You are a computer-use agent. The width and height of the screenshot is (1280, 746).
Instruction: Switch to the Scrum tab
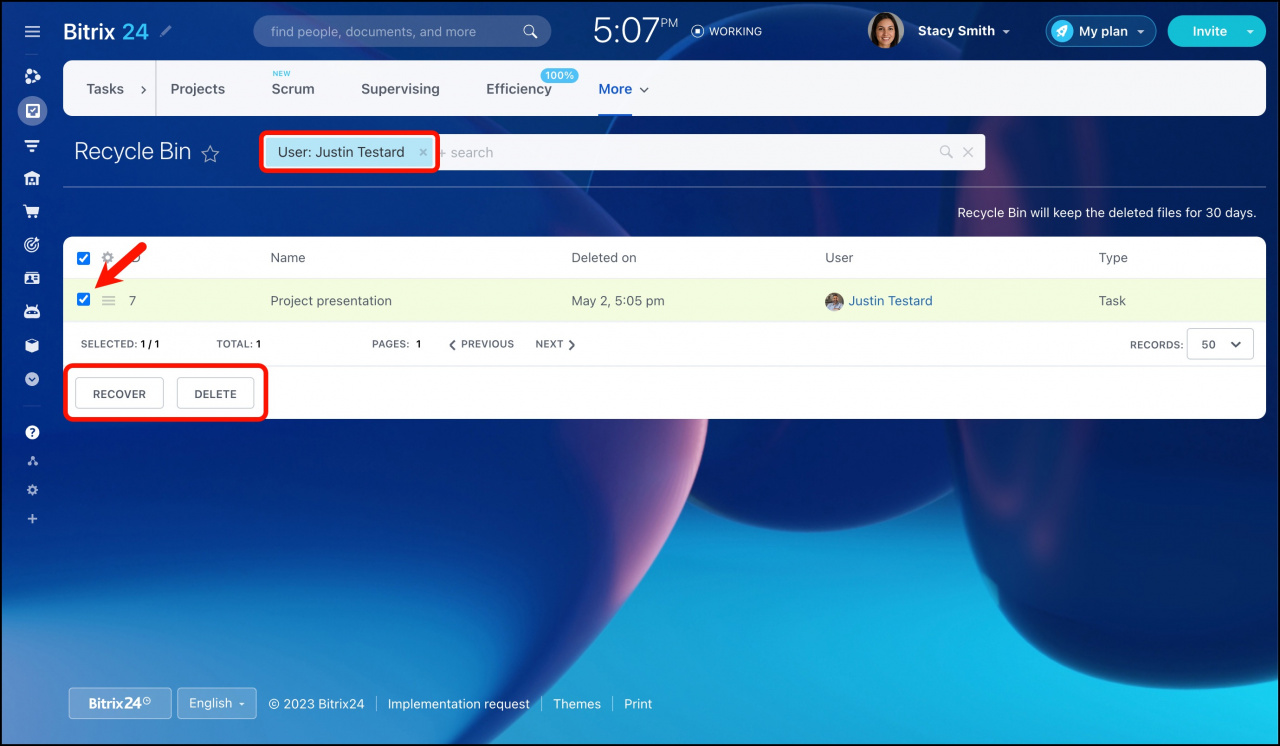293,89
